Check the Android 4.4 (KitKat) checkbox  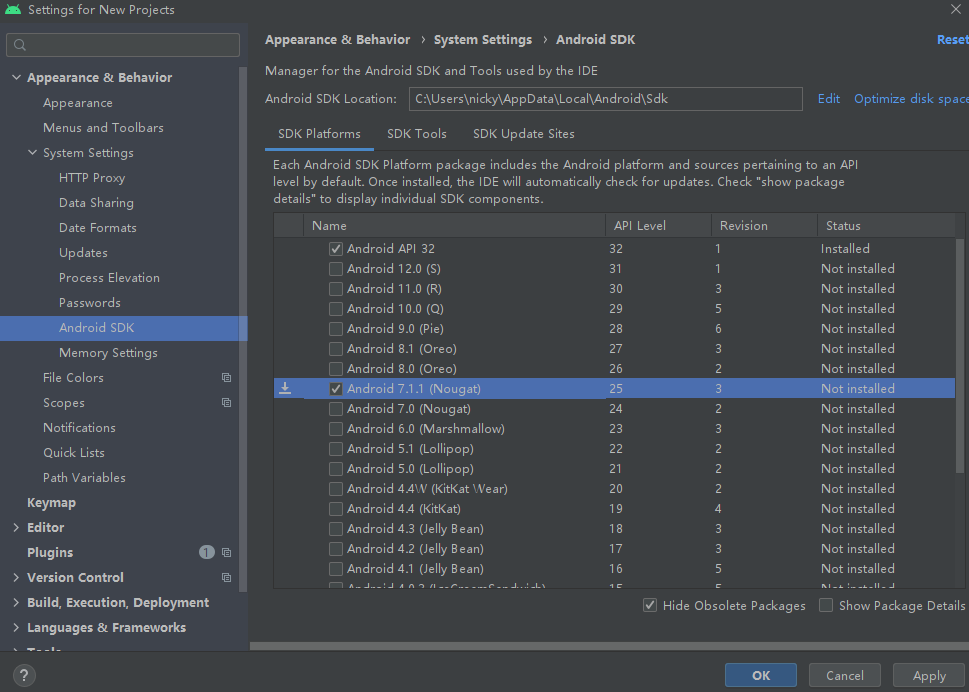click(336, 508)
